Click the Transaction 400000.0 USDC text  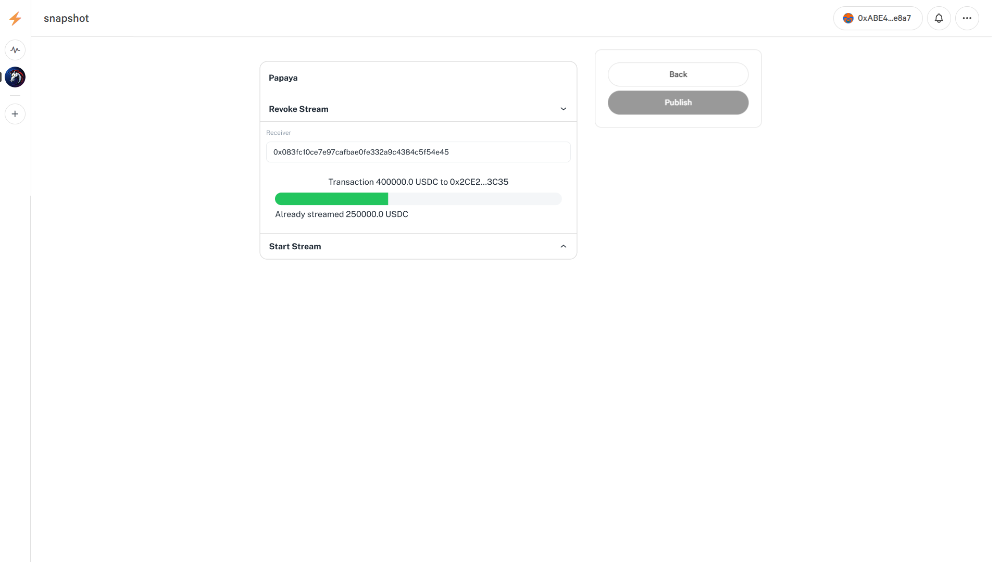click(x=418, y=182)
